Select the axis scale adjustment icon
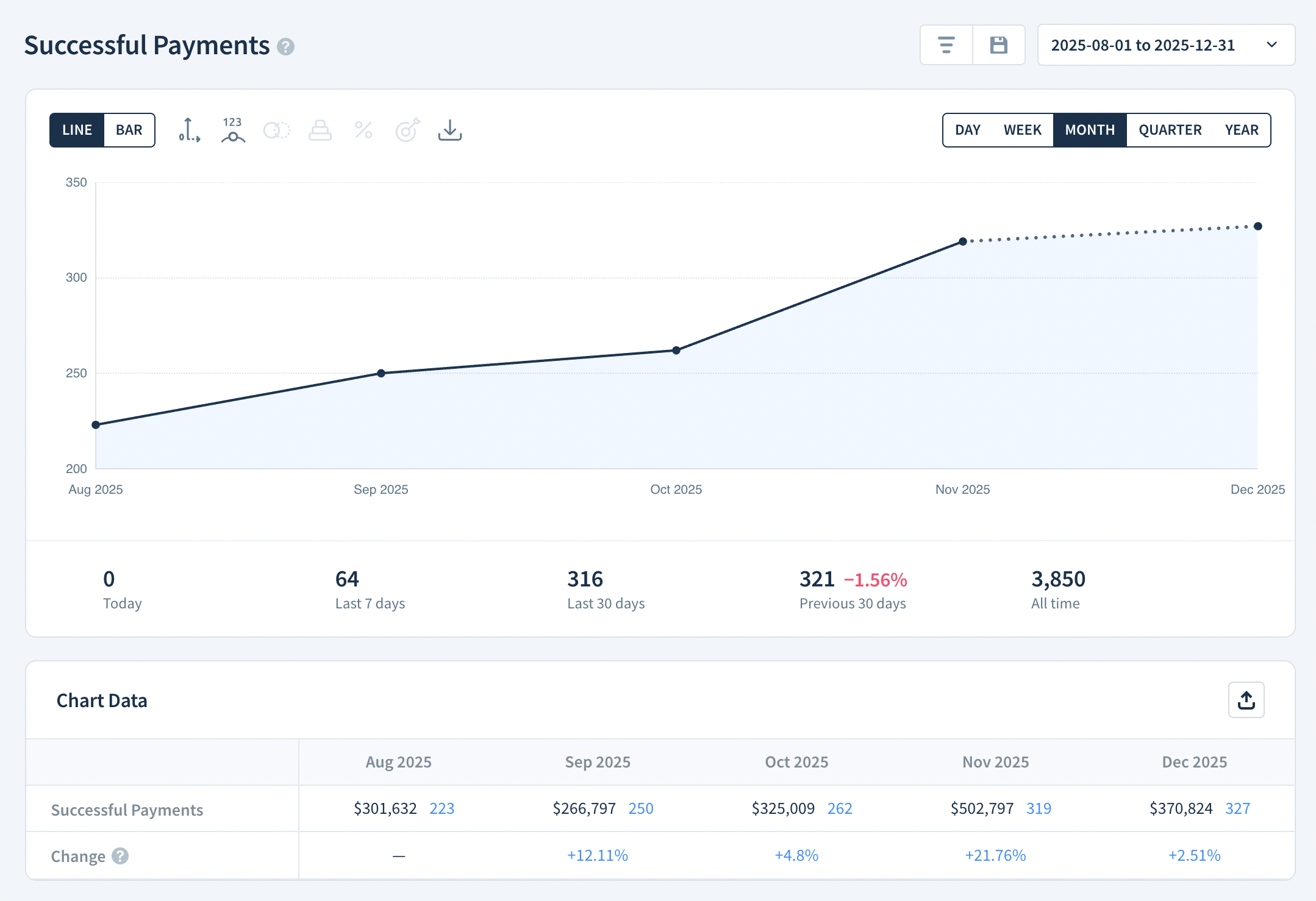Viewport: 1316px width, 901px height. [189, 130]
